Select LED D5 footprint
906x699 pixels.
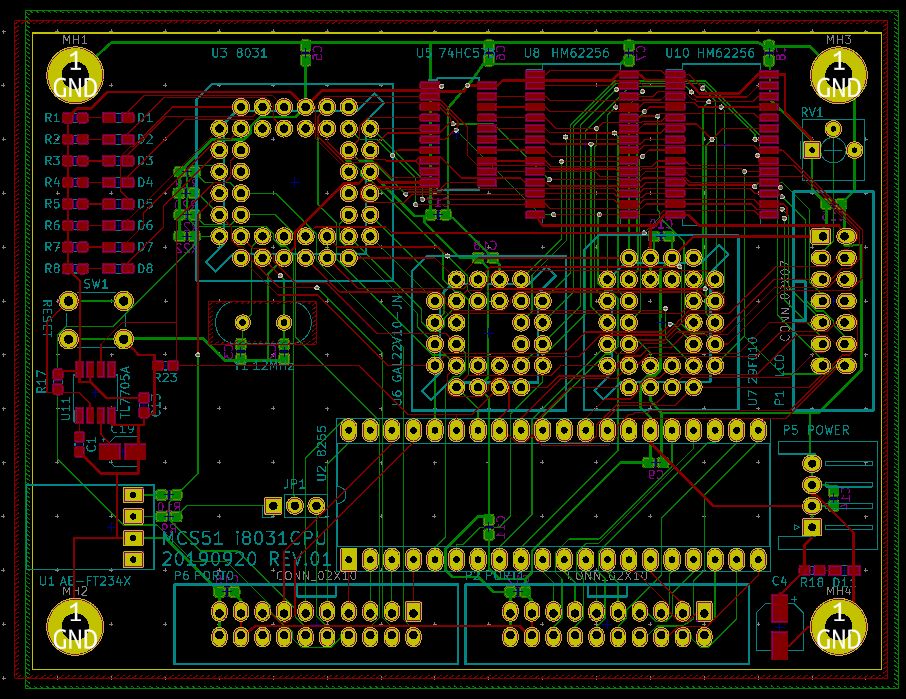(118, 204)
